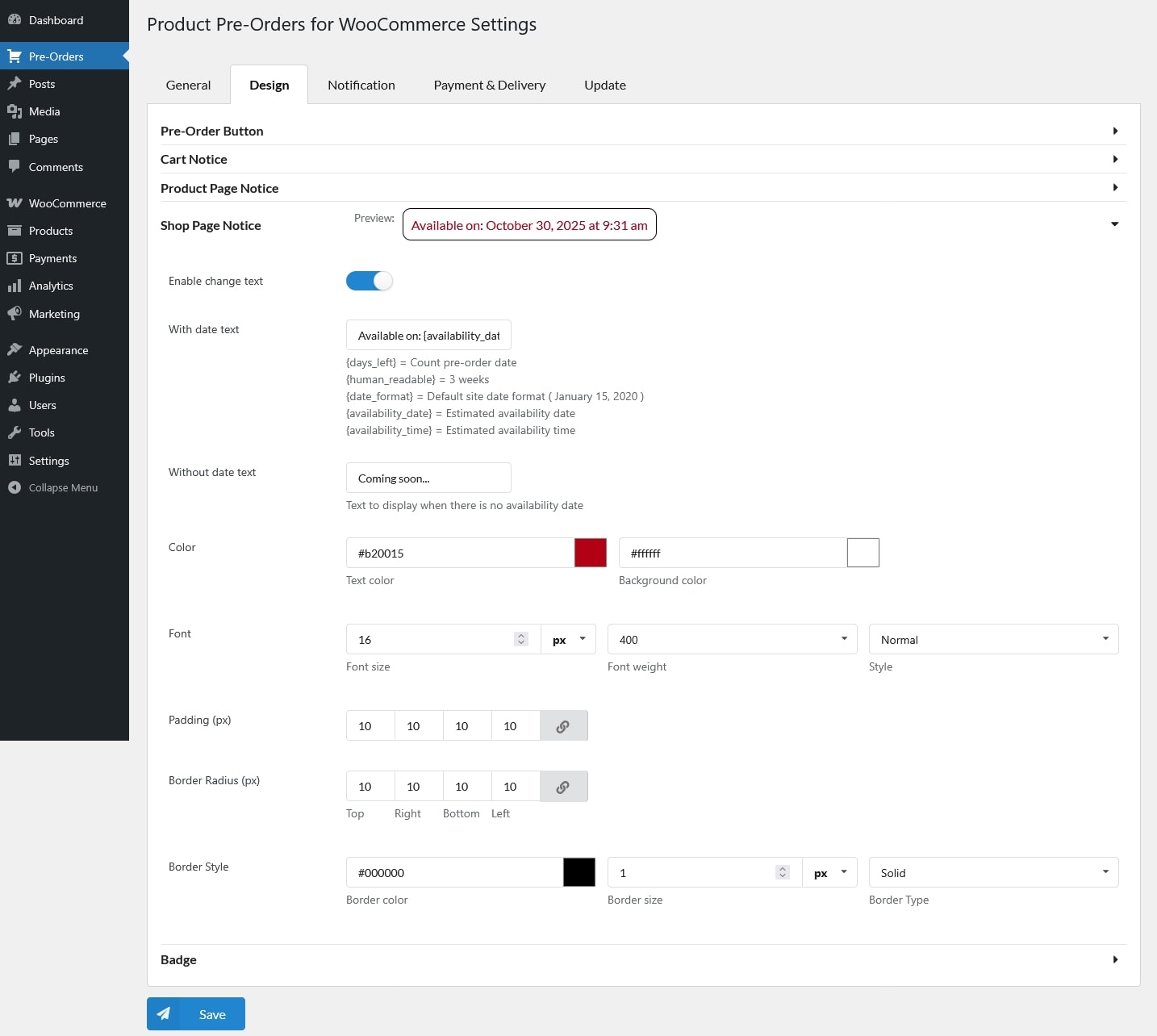
Task: Click the Save button
Action: pos(196,1014)
